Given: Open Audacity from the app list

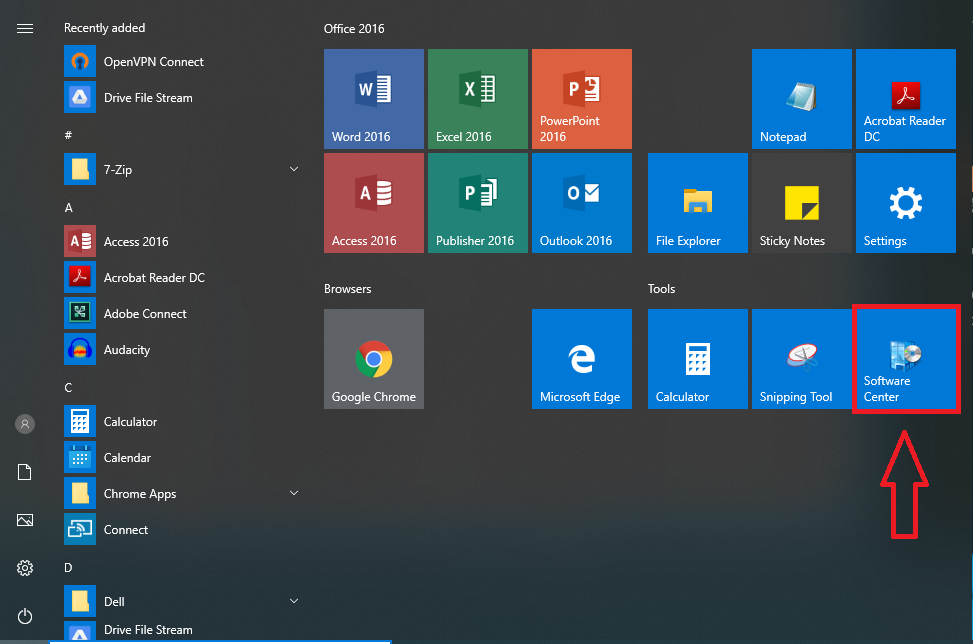Looking at the screenshot, I should [127, 350].
